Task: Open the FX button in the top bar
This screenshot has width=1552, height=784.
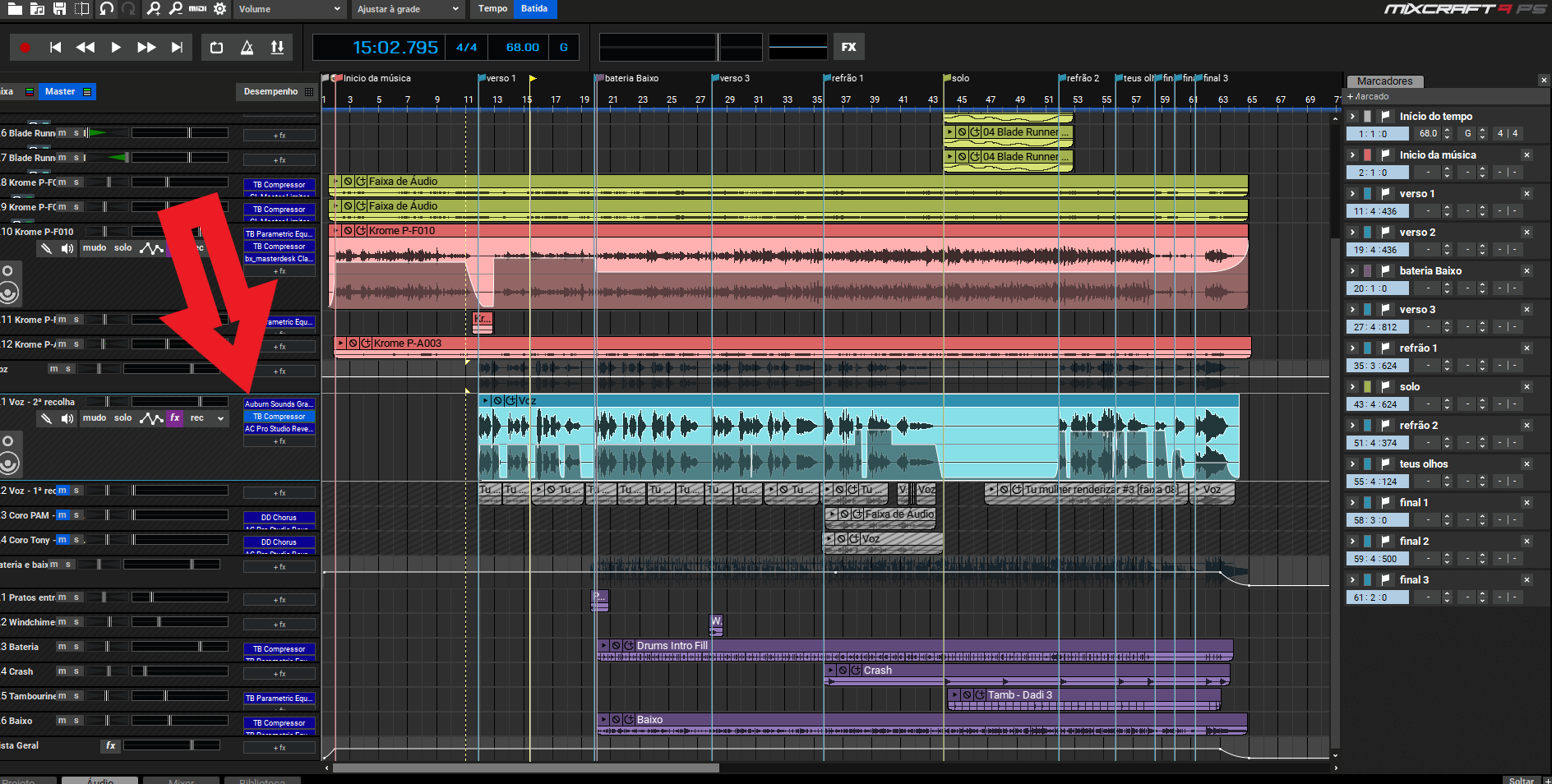Action: 848,48
